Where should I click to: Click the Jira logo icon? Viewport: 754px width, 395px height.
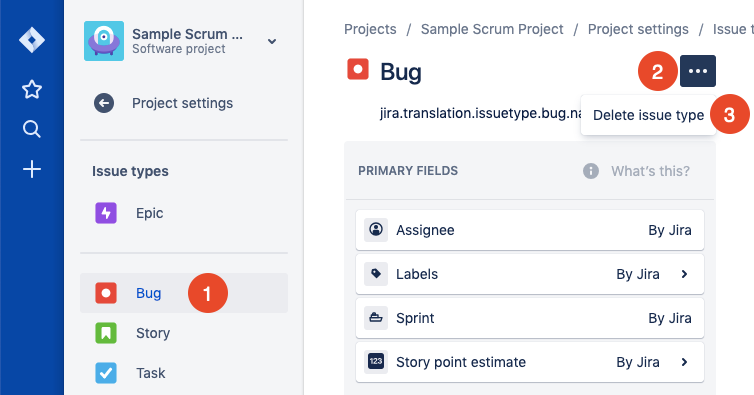(x=32, y=40)
